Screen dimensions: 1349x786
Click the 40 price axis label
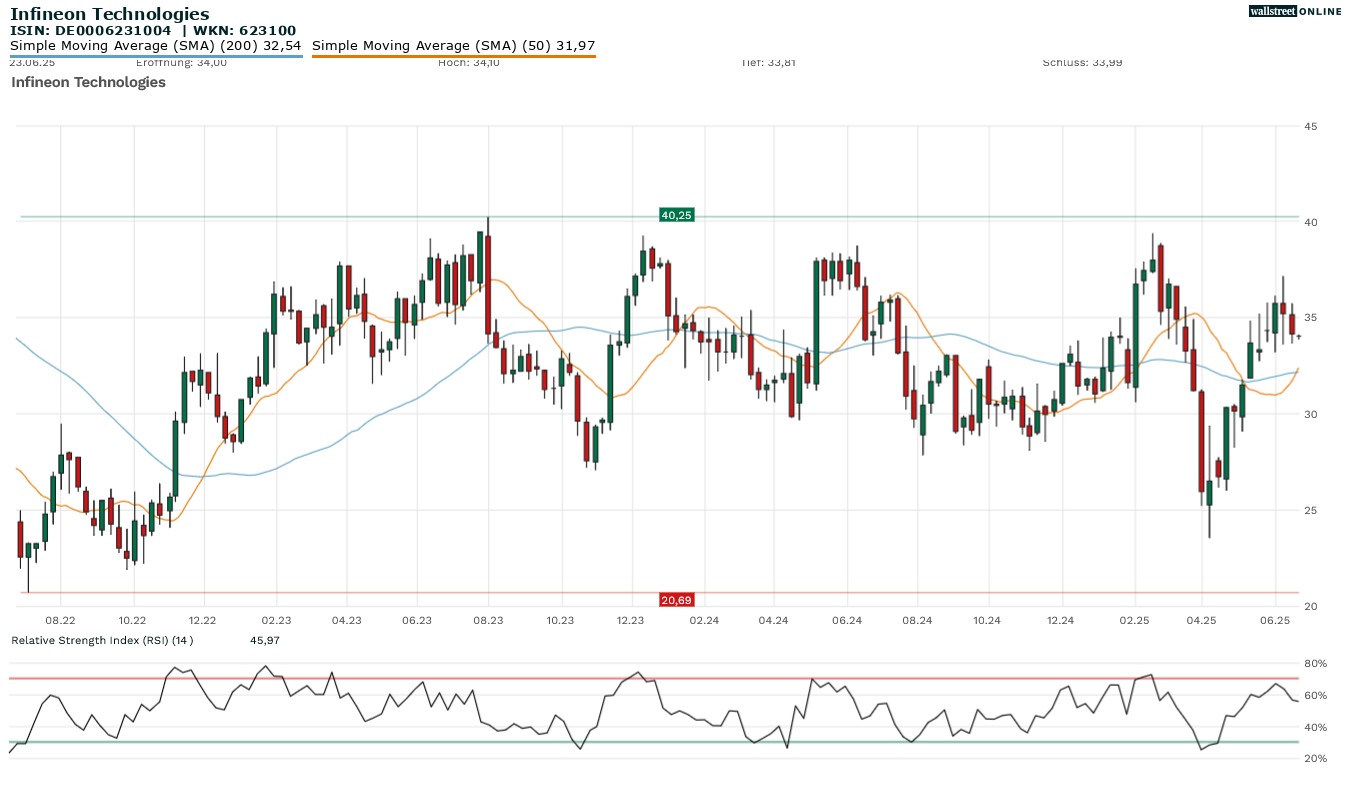[x=1310, y=222]
